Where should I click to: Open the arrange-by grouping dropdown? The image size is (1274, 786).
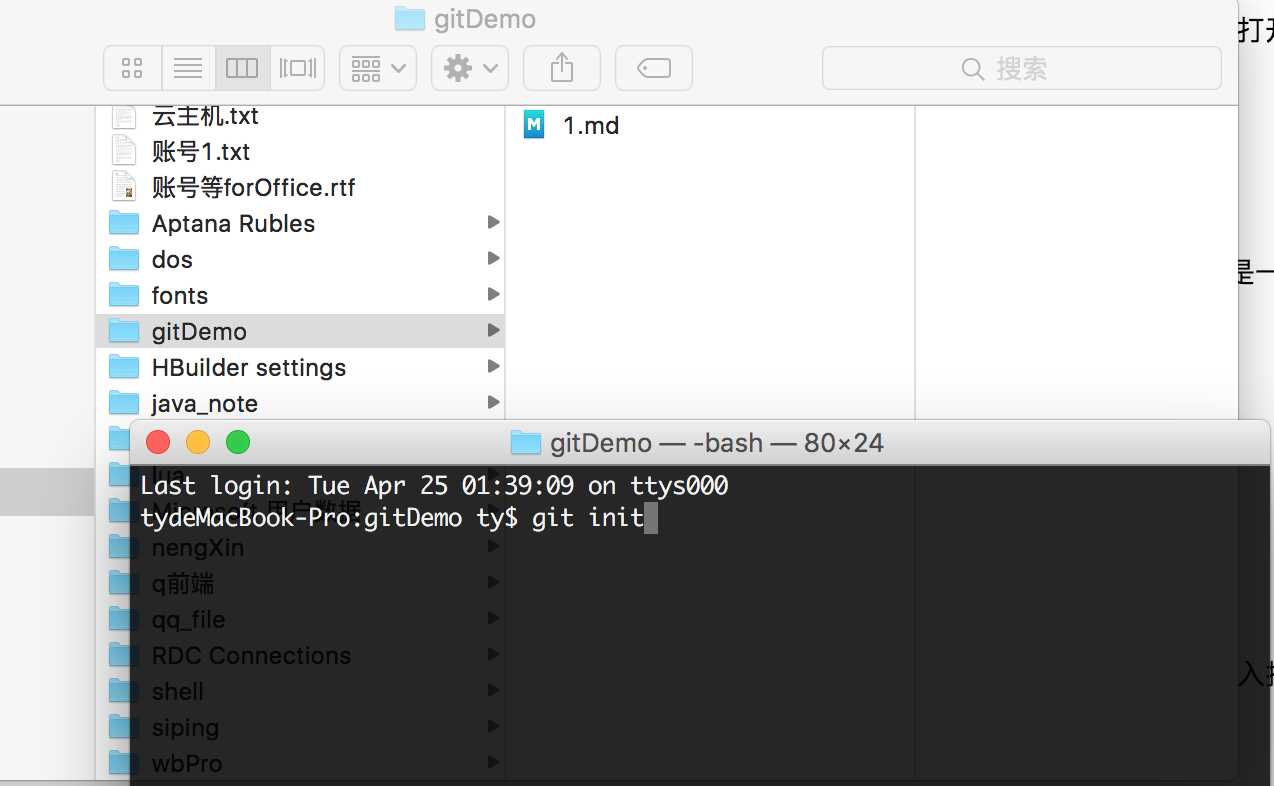[378, 68]
